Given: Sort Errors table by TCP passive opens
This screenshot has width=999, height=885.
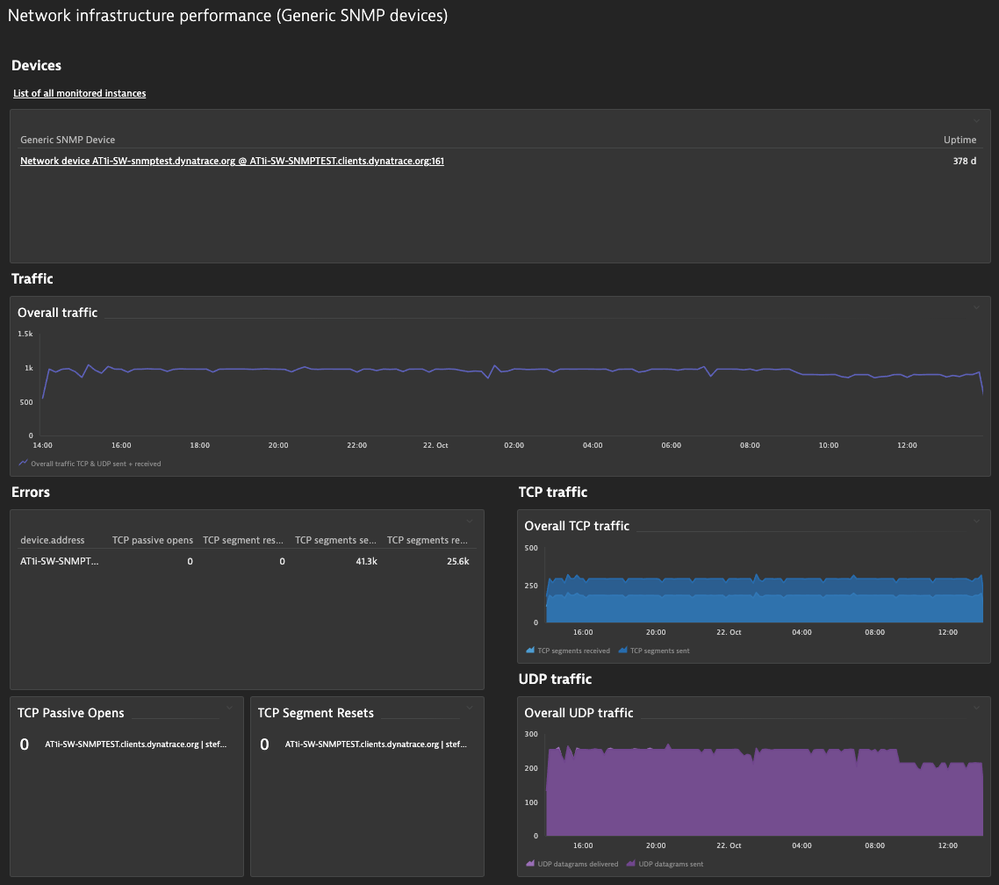Looking at the screenshot, I should [152, 541].
